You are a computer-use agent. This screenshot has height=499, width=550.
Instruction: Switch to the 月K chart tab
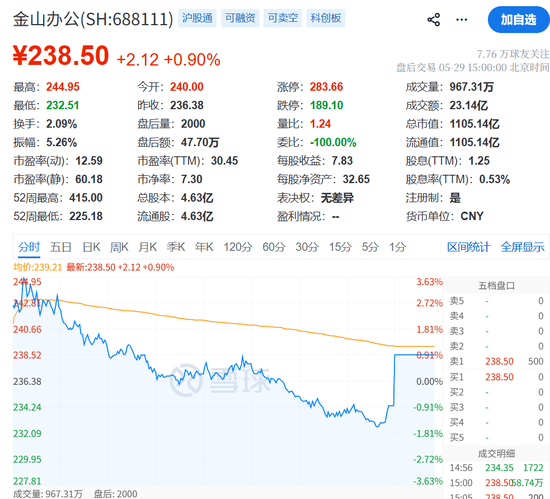(147, 247)
